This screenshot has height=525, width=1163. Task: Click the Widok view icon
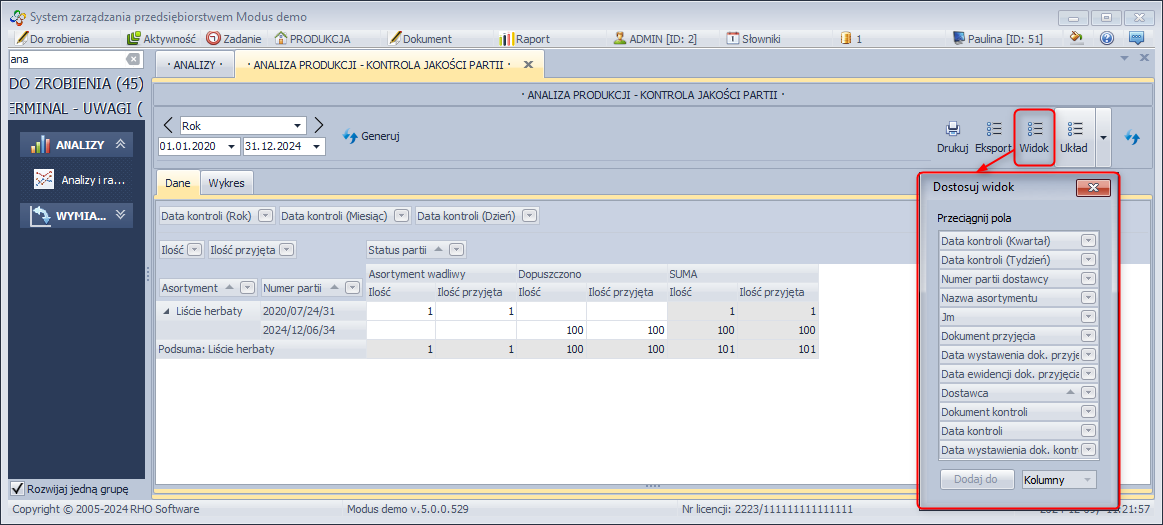[1035, 129]
